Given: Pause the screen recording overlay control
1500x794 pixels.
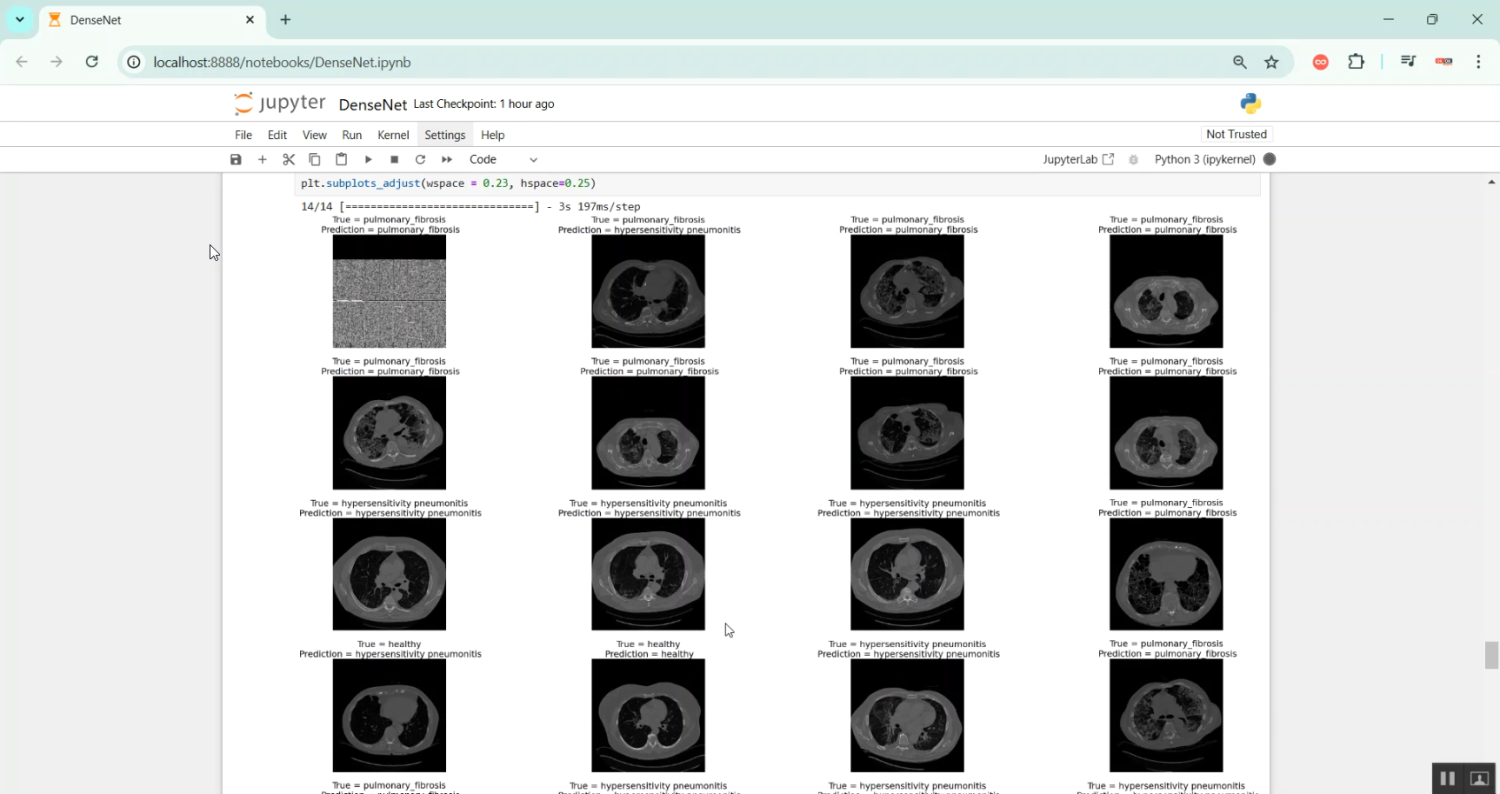Looking at the screenshot, I should coord(1447,778).
